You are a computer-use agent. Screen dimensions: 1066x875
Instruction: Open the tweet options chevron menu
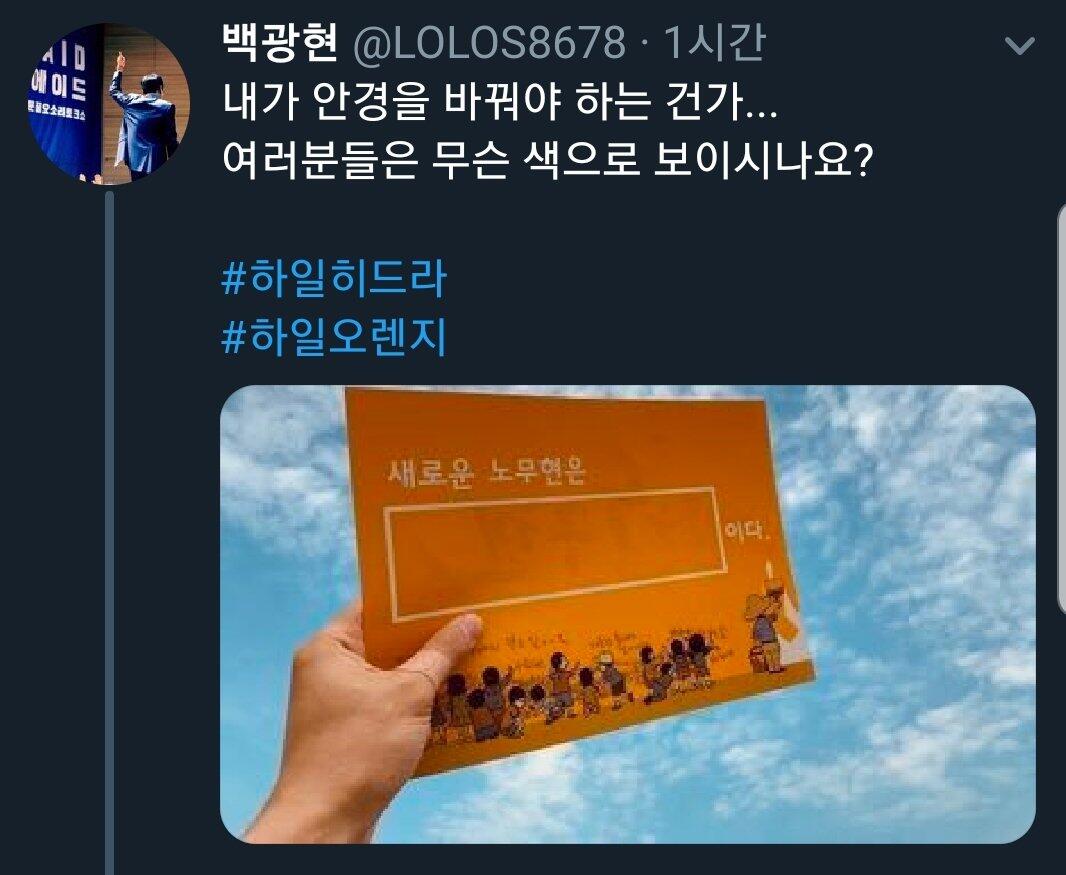coord(1020,46)
